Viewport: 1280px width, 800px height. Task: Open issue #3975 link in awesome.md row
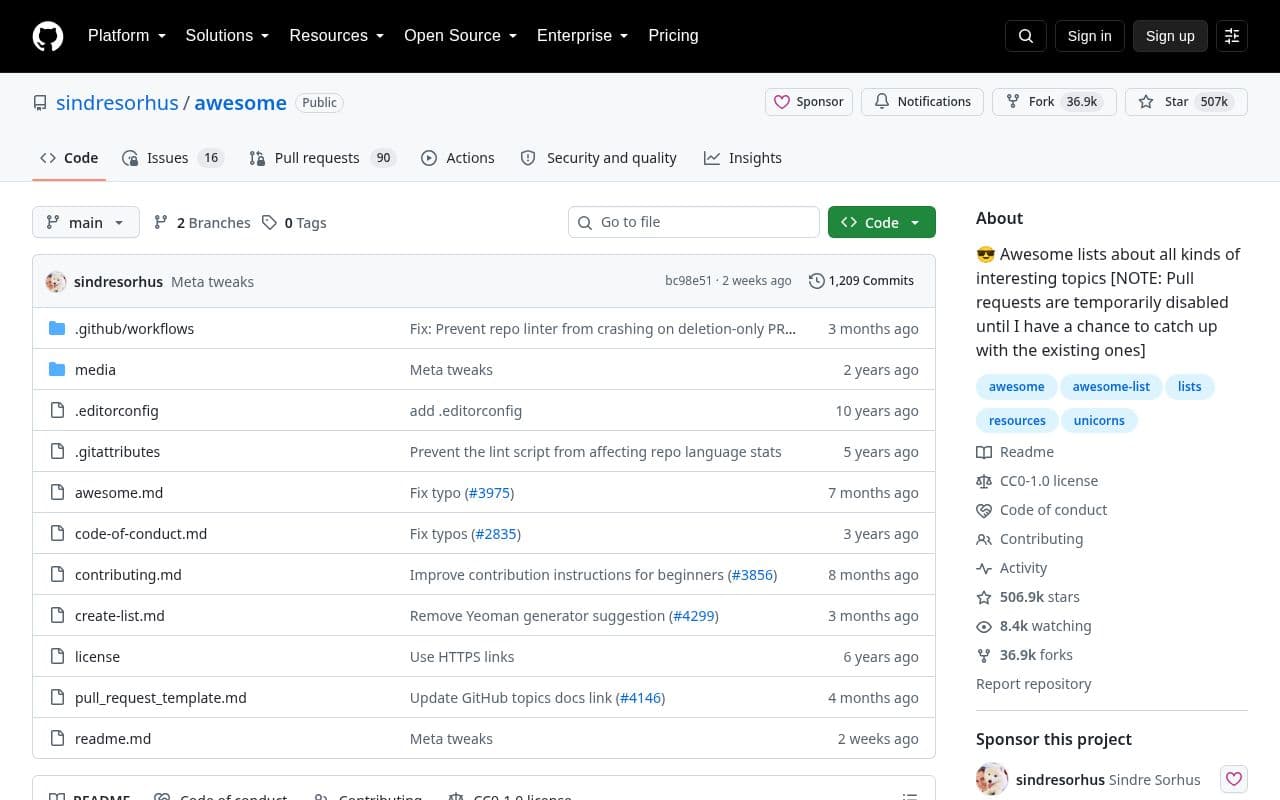(x=489, y=493)
